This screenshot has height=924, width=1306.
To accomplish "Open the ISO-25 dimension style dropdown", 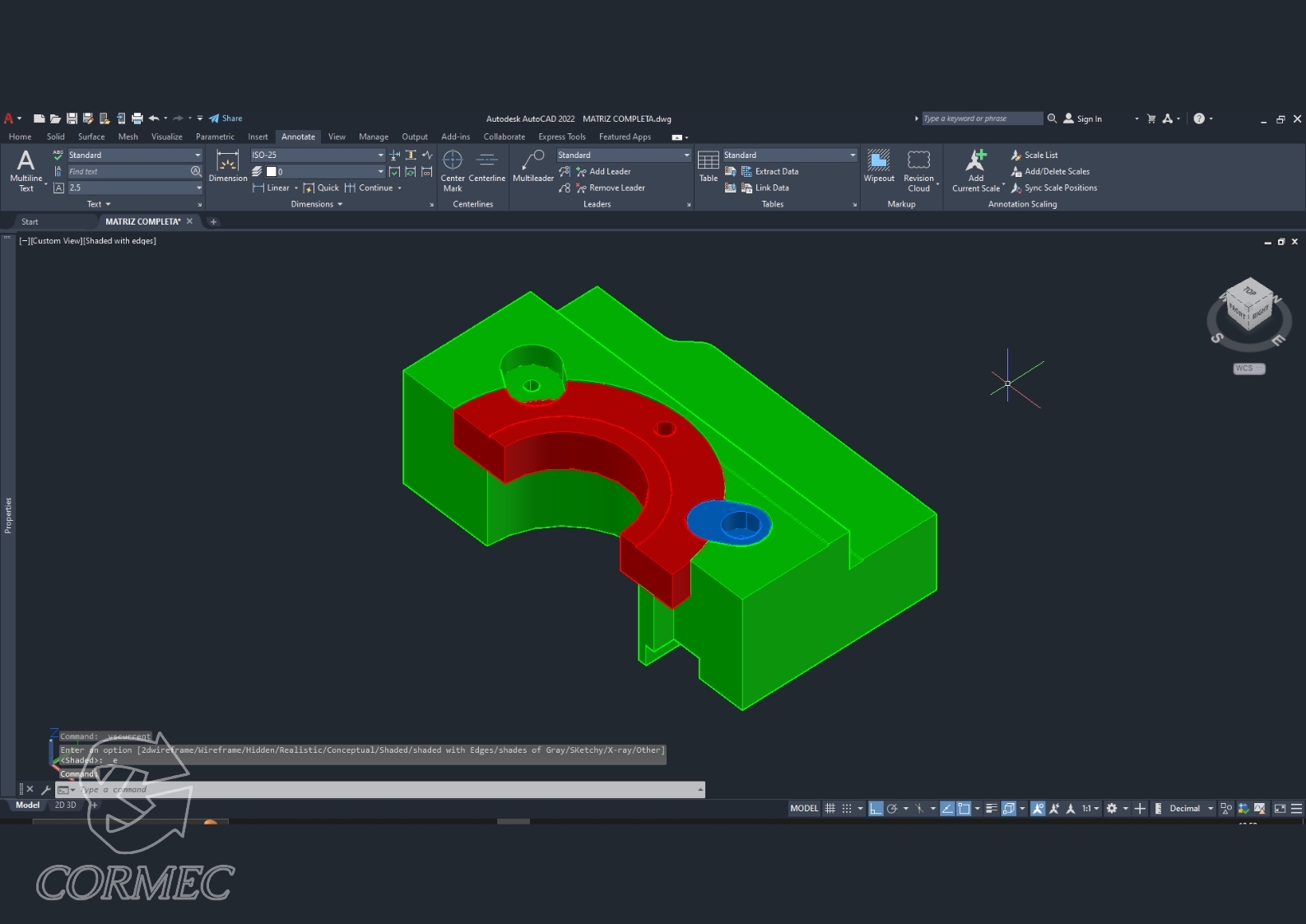I will [x=380, y=155].
